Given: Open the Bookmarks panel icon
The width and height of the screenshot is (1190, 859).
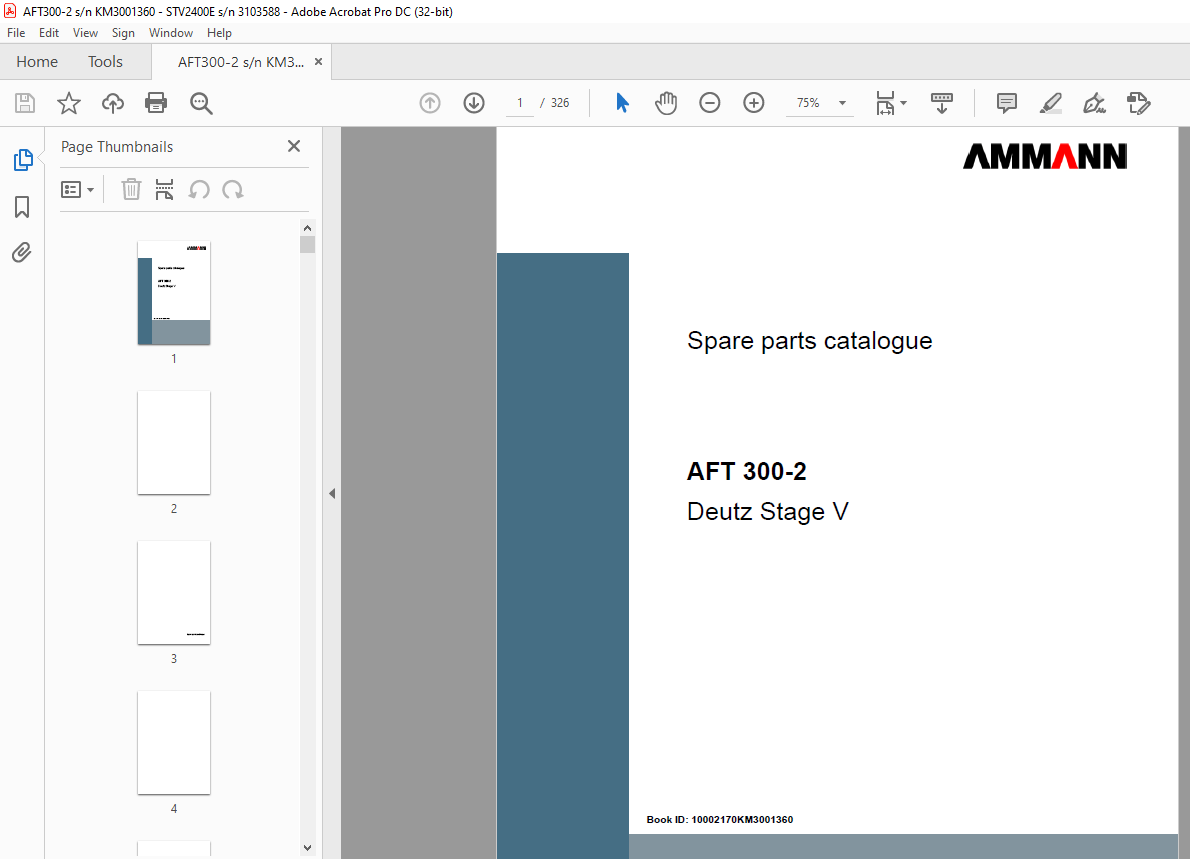Looking at the screenshot, I should (22, 206).
